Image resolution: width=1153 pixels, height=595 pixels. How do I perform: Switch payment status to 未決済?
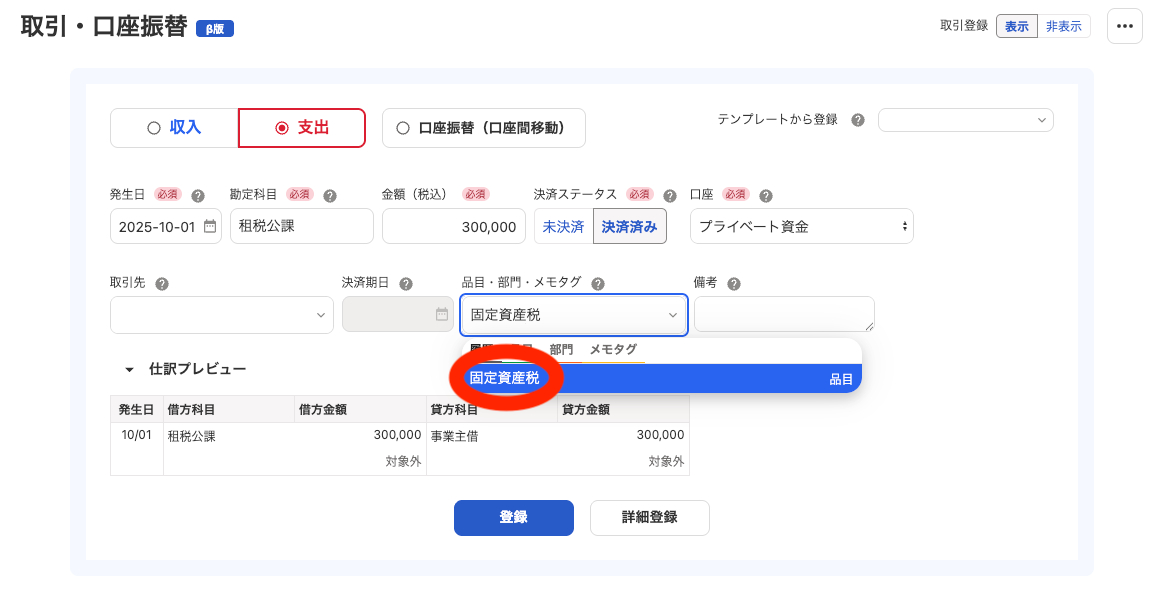coord(564,226)
